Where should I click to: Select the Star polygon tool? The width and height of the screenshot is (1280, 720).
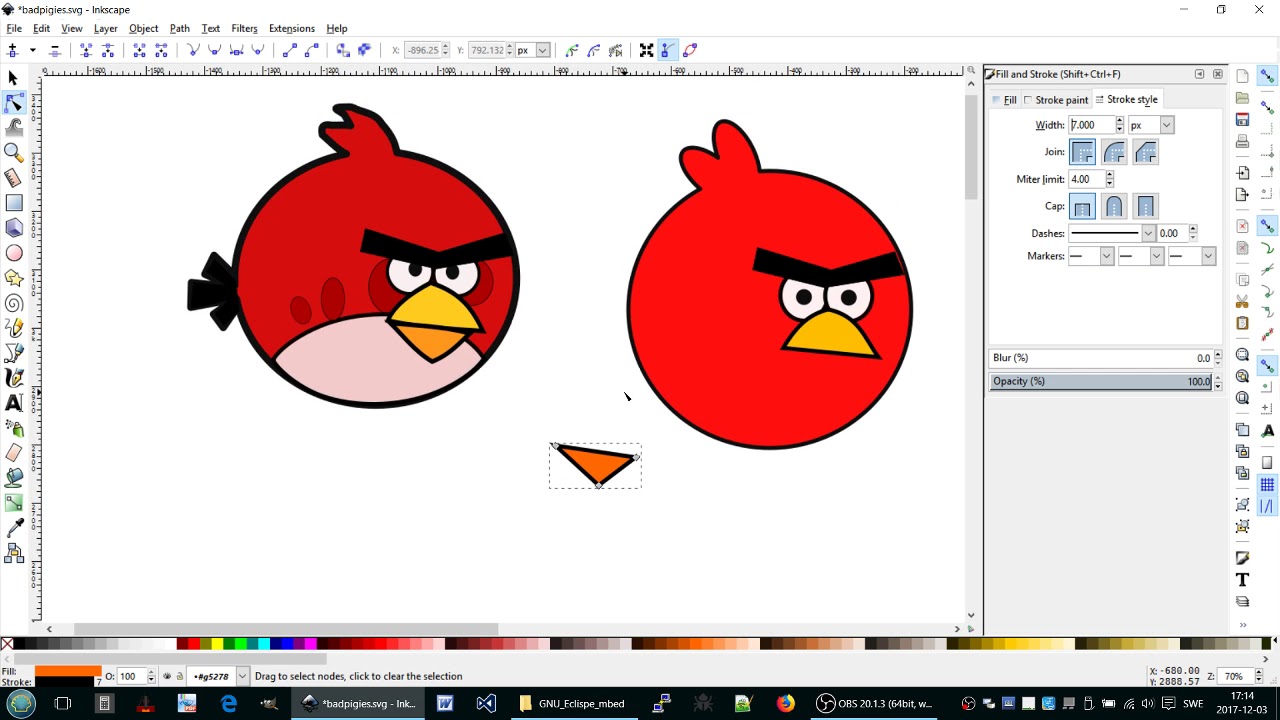(x=14, y=278)
